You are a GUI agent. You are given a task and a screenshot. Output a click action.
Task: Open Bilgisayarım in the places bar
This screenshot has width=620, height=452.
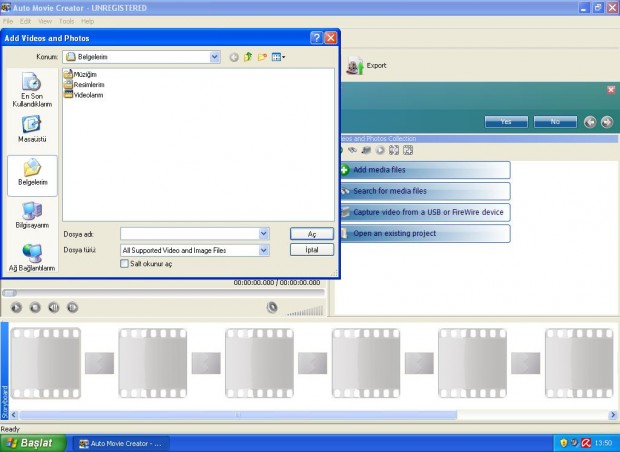coord(32,215)
